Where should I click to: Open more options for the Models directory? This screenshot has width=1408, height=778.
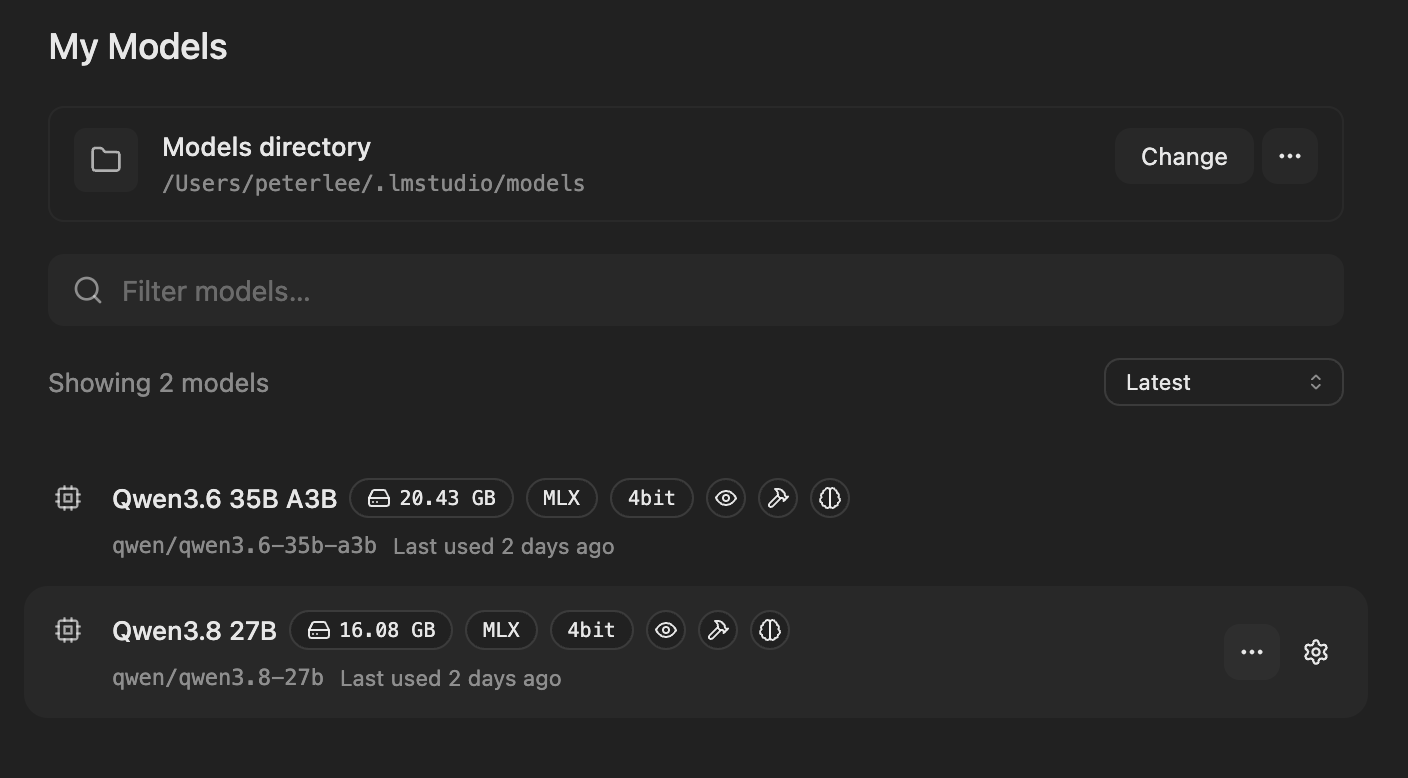(x=1290, y=156)
